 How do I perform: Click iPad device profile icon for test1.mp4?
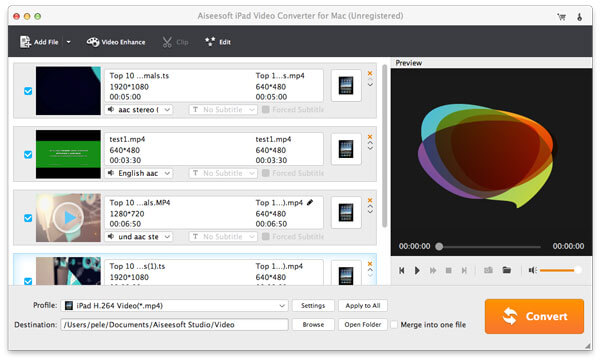pos(346,149)
